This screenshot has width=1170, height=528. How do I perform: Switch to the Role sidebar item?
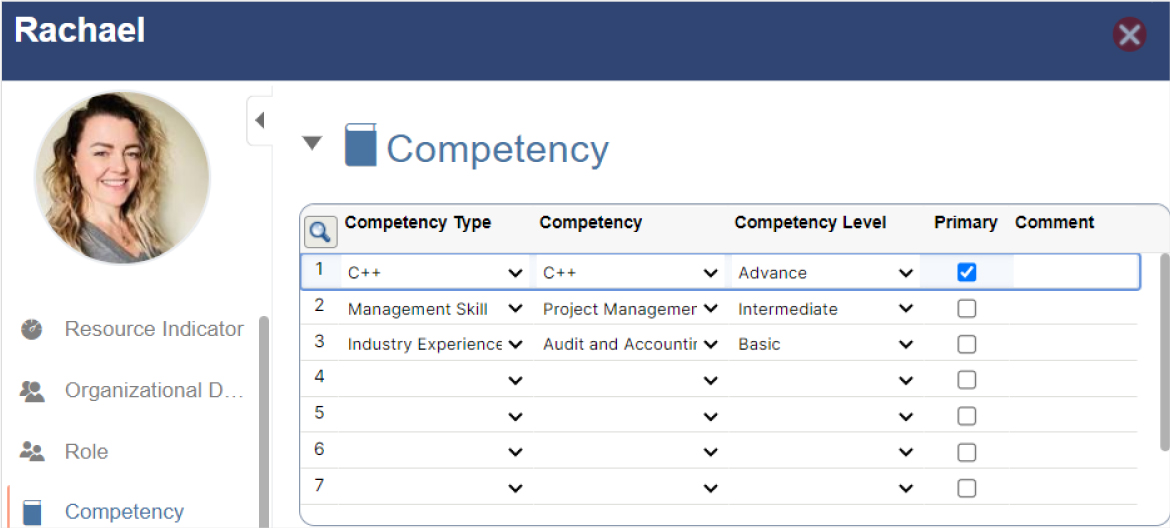(x=87, y=452)
